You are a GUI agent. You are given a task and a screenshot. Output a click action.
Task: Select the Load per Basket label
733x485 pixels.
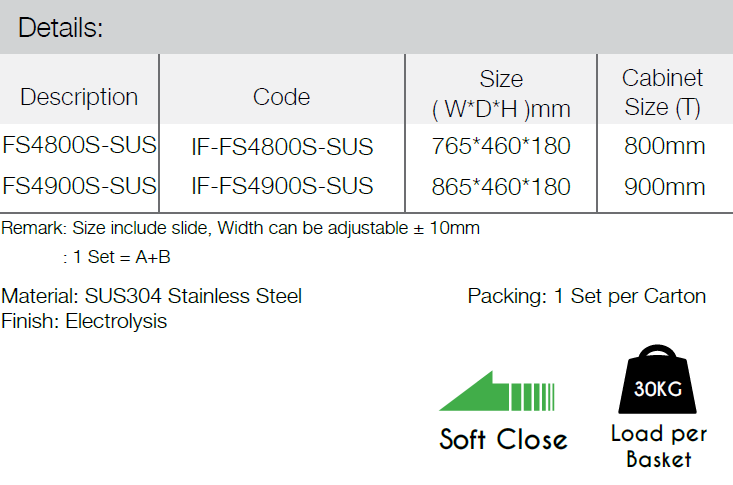pyautogui.click(x=659, y=446)
